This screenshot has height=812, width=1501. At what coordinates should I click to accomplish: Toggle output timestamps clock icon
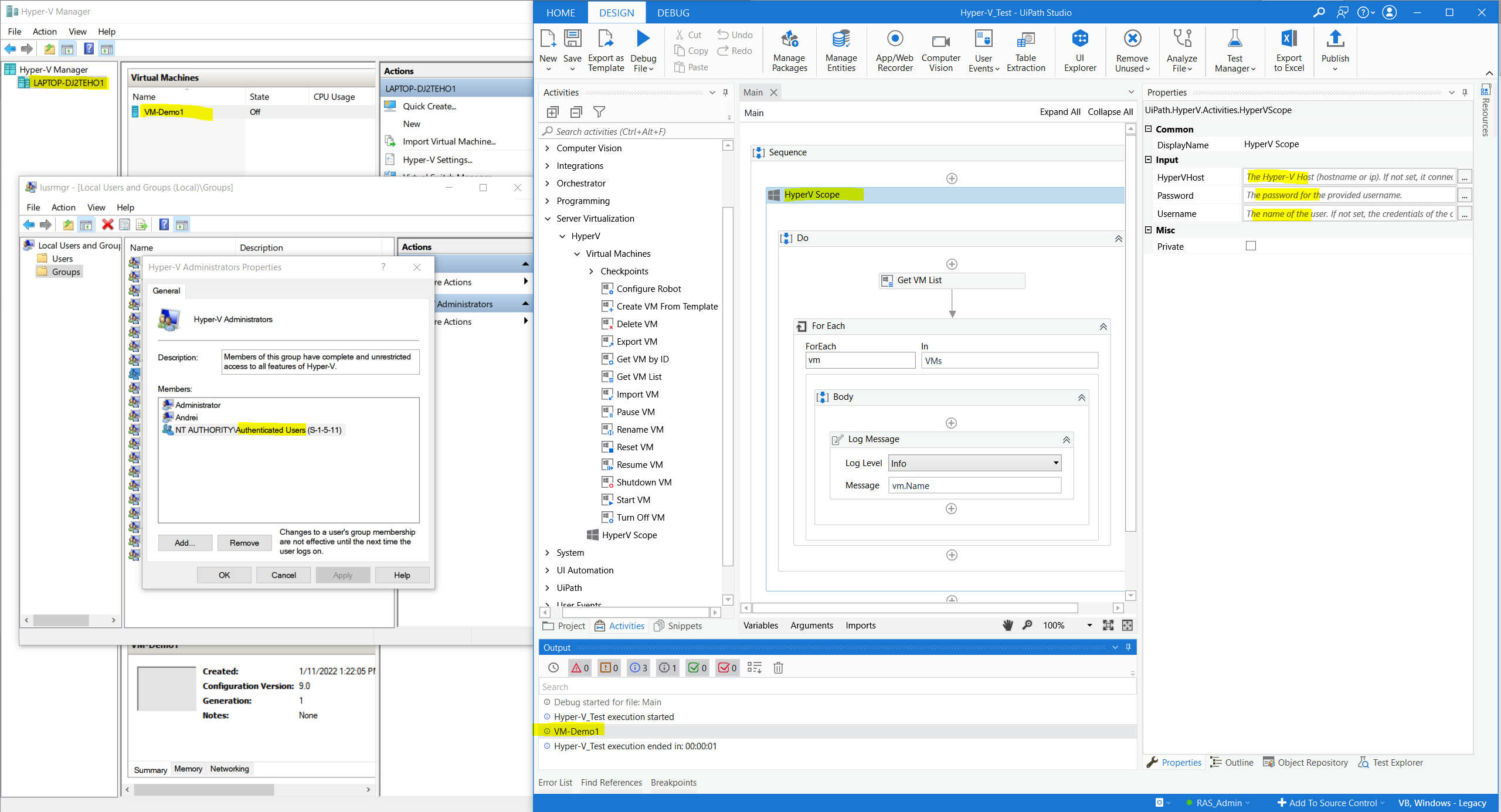click(x=553, y=668)
